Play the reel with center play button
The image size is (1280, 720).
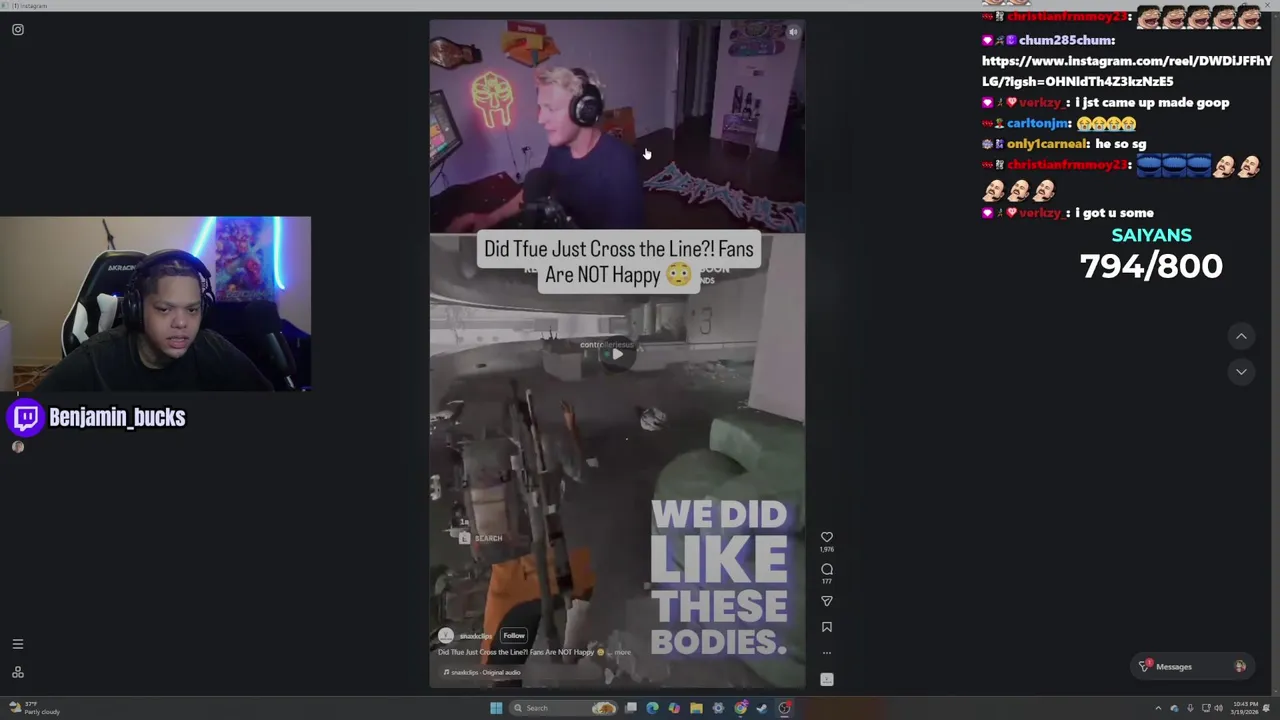617,354
